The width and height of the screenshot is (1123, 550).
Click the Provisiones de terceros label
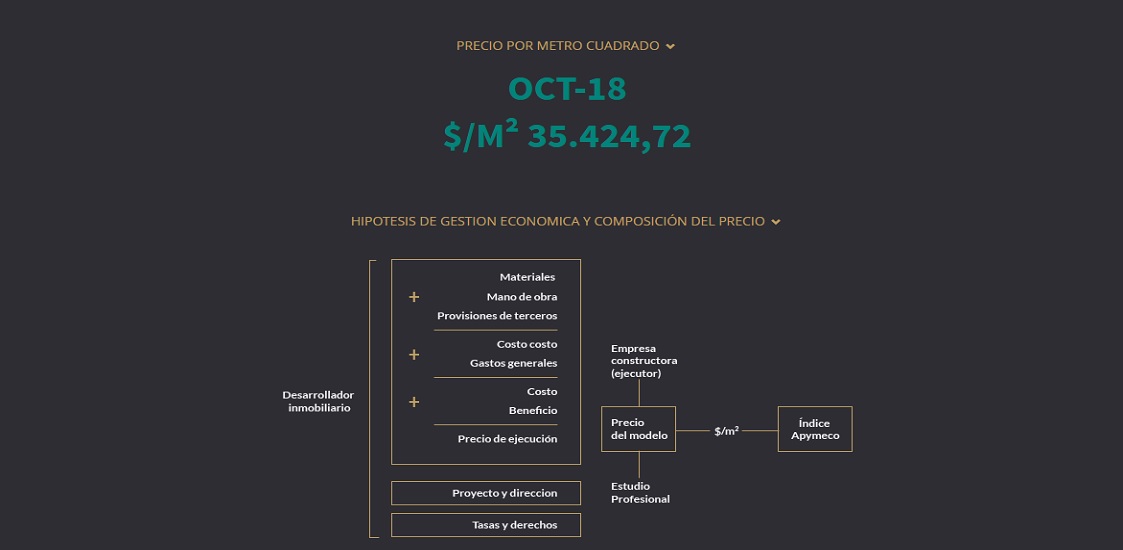tap(497, 316)
